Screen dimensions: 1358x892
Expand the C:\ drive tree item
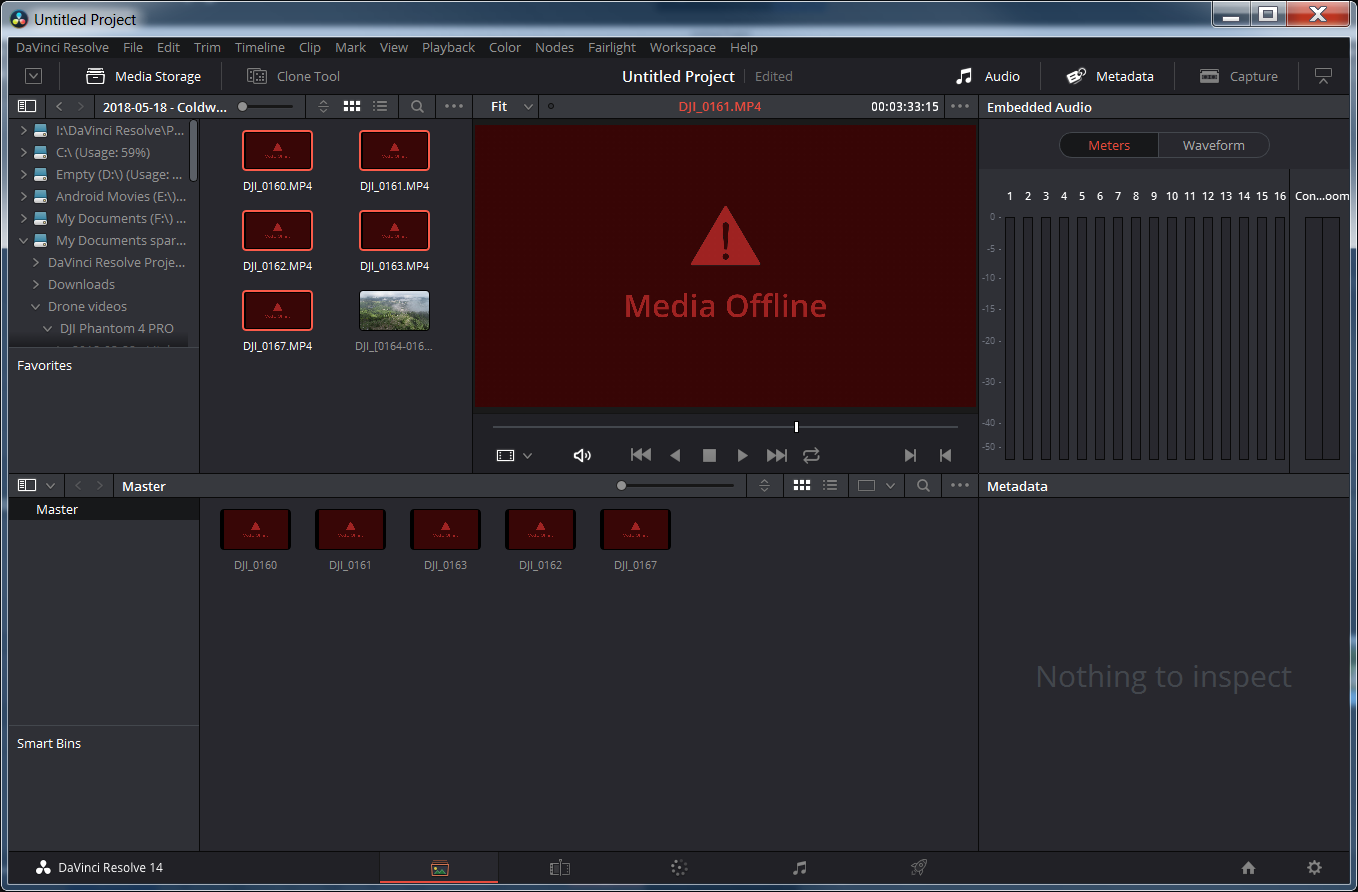(24, 152)
